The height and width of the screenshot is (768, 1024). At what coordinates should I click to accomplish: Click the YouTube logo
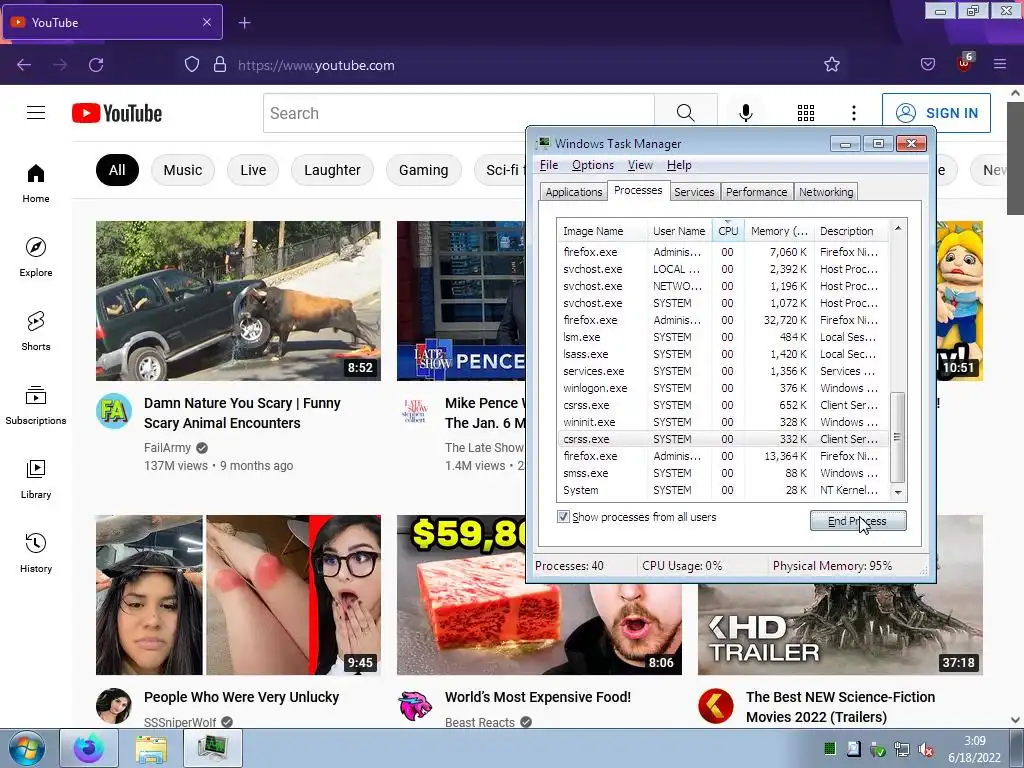(x=117, y=113)
